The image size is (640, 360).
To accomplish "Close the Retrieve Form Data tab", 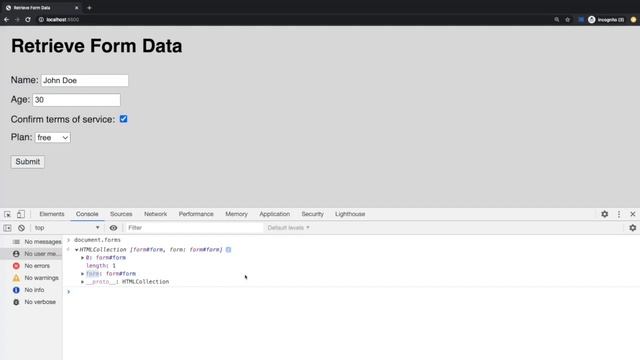I will tap(76, 8).
